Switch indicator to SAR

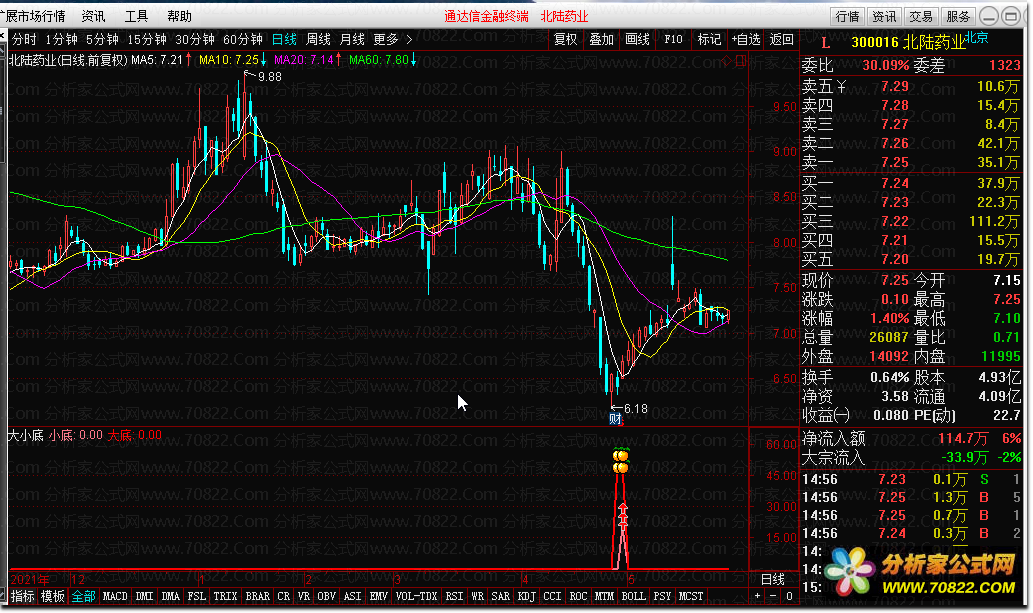(501, 596)
